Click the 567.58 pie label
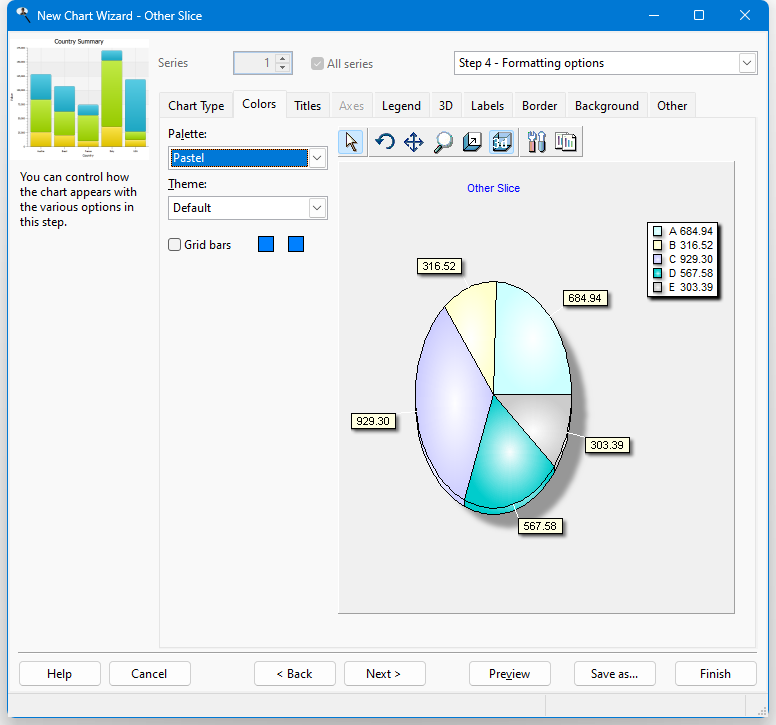Screen dimensions: 776x725 [x=540, y=526]
